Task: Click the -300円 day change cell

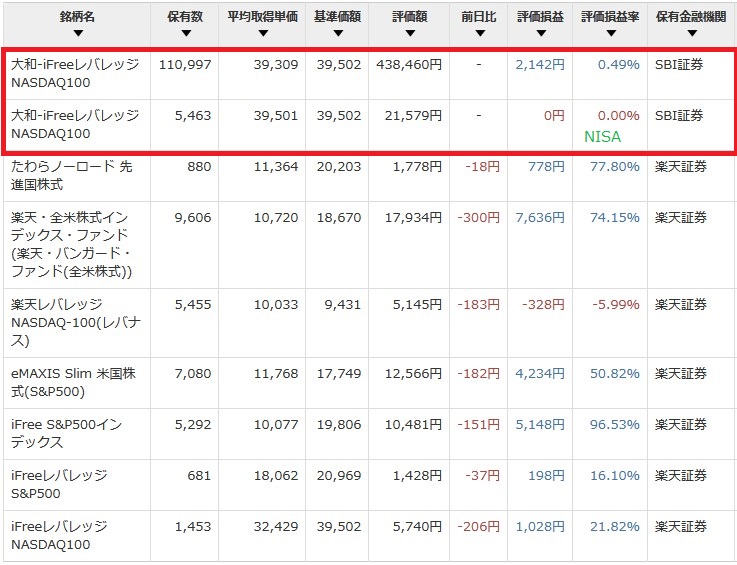Action: click(478, 218)
